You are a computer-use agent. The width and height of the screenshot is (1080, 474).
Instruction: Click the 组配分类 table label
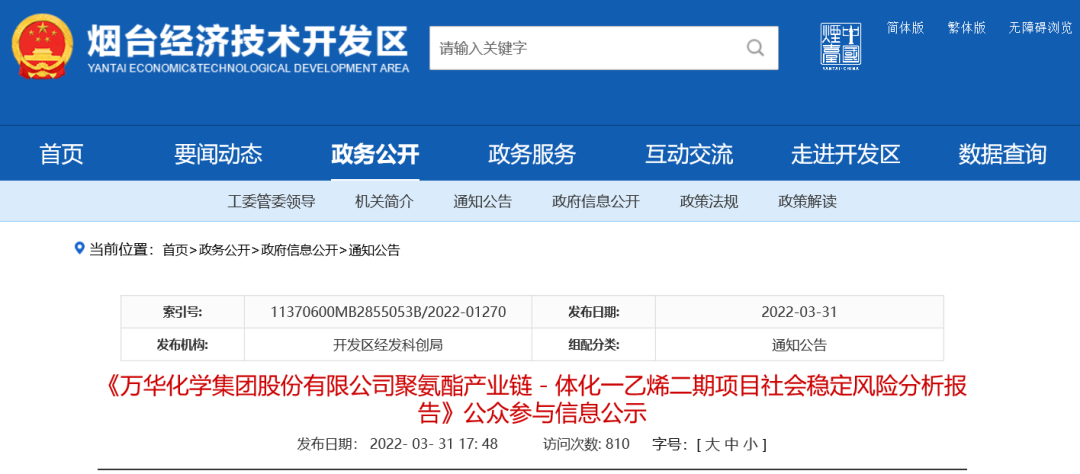[594, 345]
